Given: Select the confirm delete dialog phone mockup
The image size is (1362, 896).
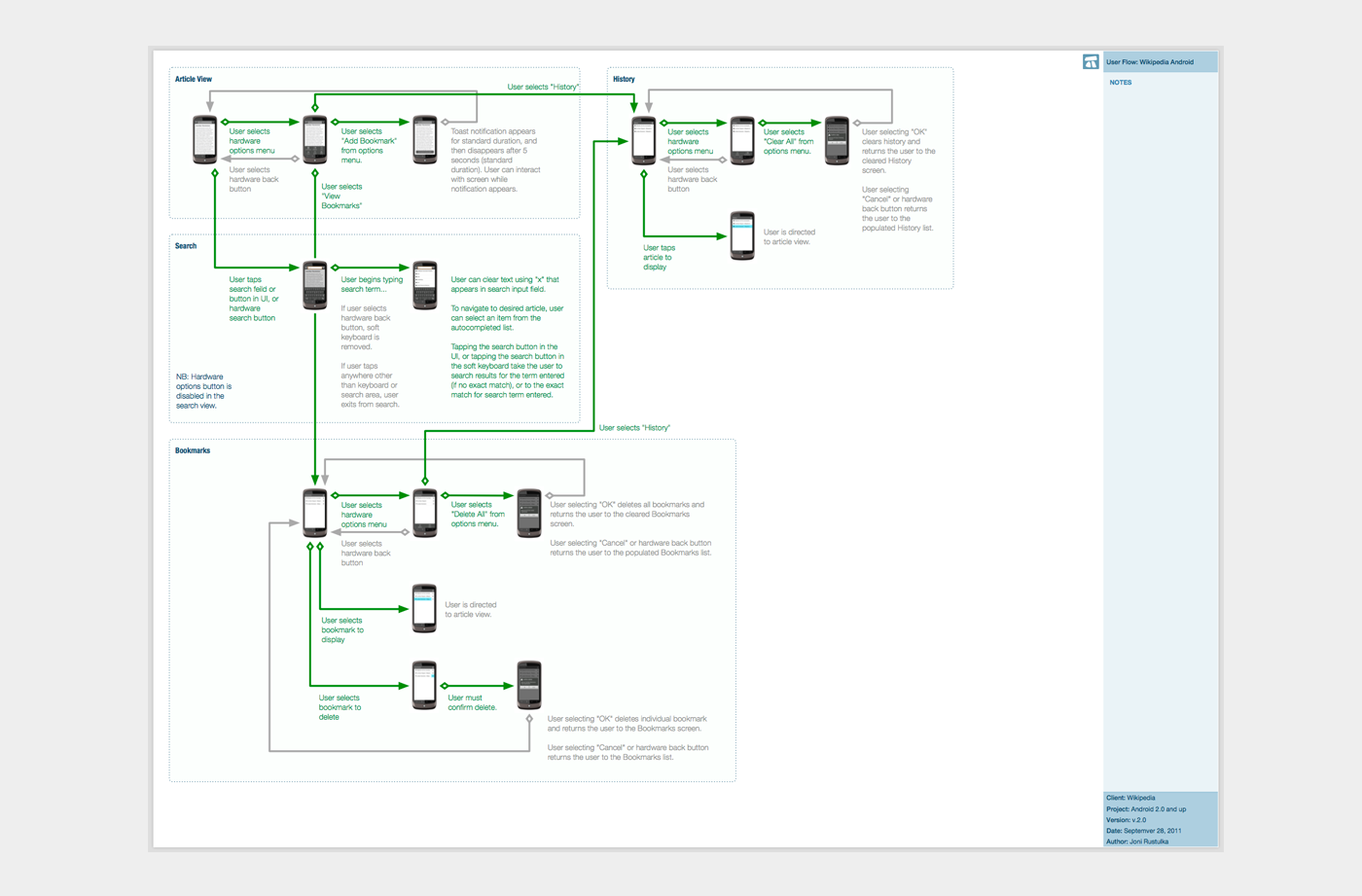Looking at the screenshot, I should click(x=529, y=685).
